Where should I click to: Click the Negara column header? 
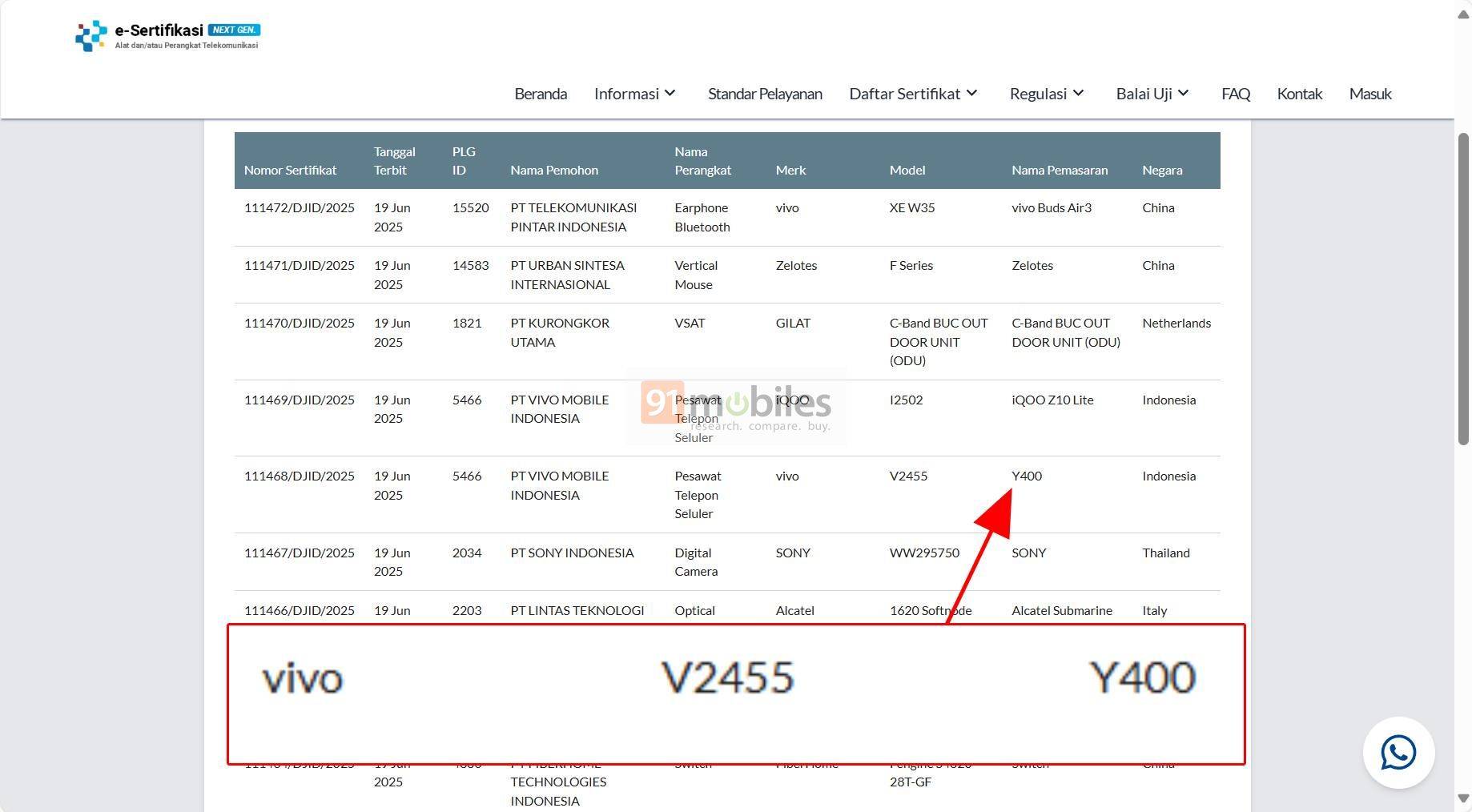(x=1162, y=170)
